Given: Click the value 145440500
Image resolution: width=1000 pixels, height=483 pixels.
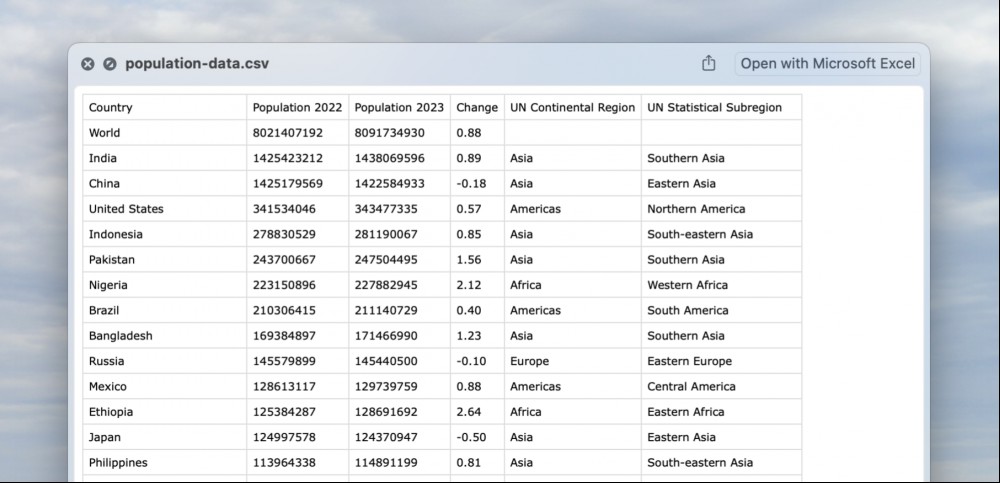Looking at the screenshot, I should [x=386, y=361].
